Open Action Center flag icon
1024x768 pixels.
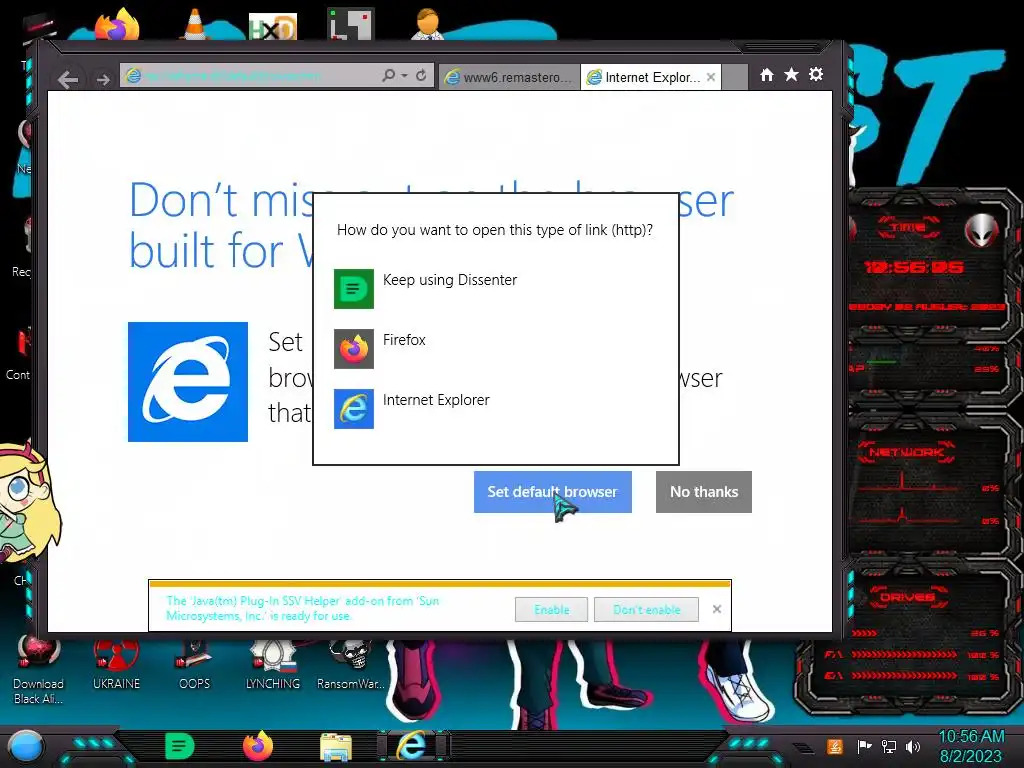click(x=864, y=746)
